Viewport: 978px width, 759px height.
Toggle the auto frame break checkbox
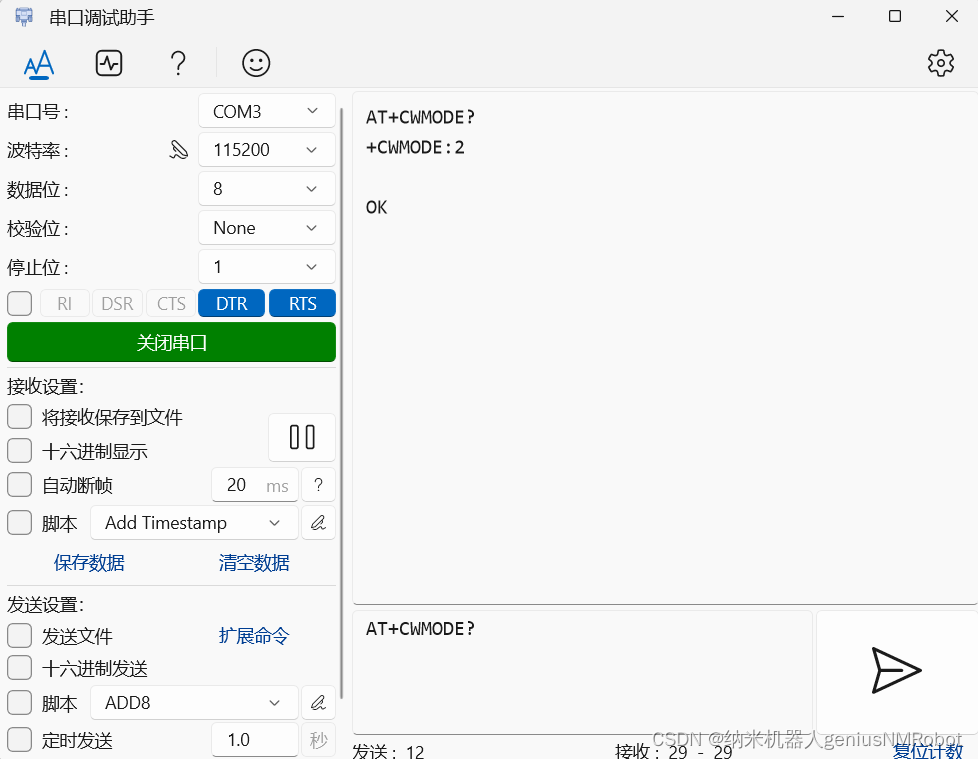pyautogui.click(x=20, y=485)
